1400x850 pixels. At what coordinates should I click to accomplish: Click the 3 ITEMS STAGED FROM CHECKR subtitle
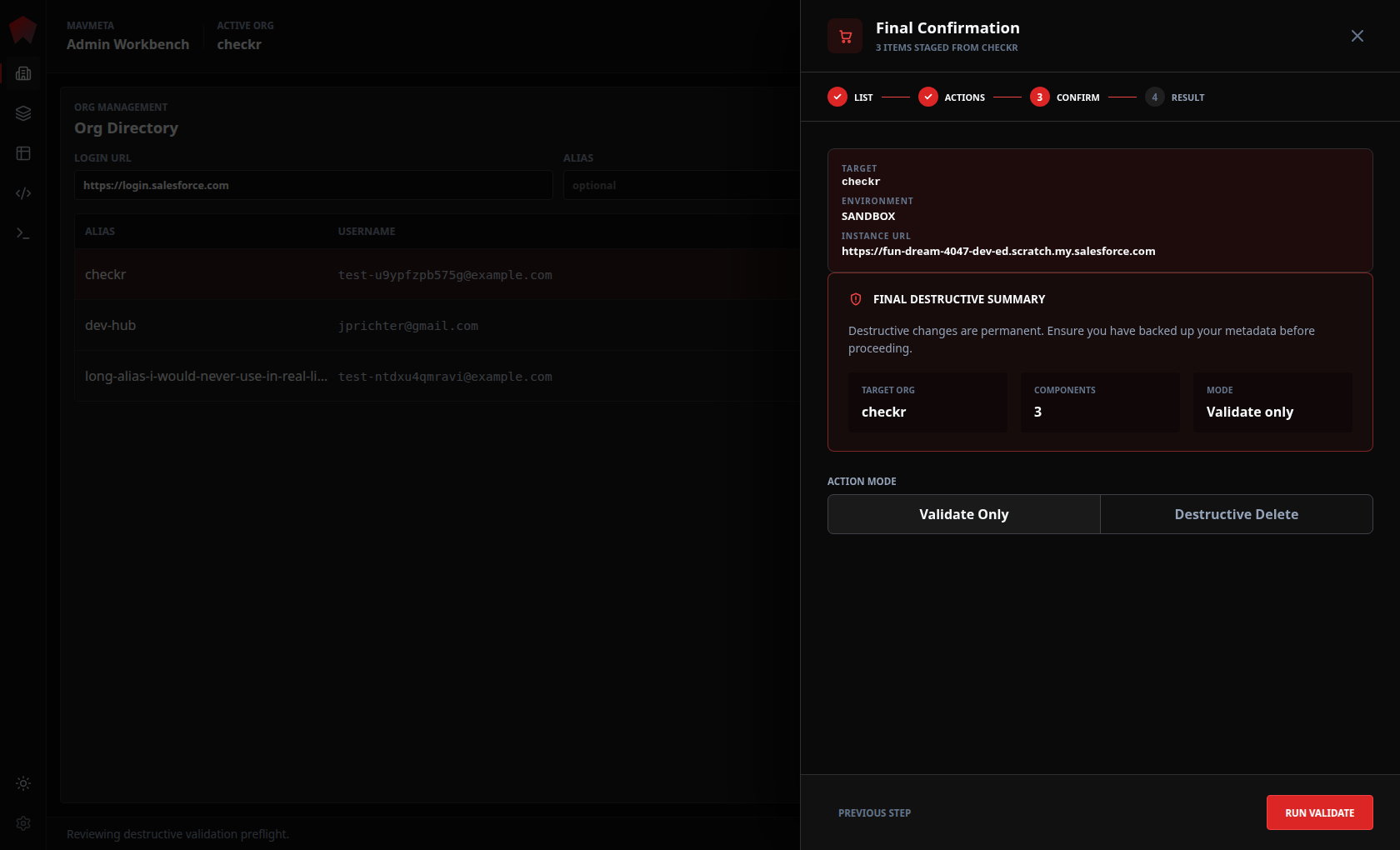click(x=947, y=47)
